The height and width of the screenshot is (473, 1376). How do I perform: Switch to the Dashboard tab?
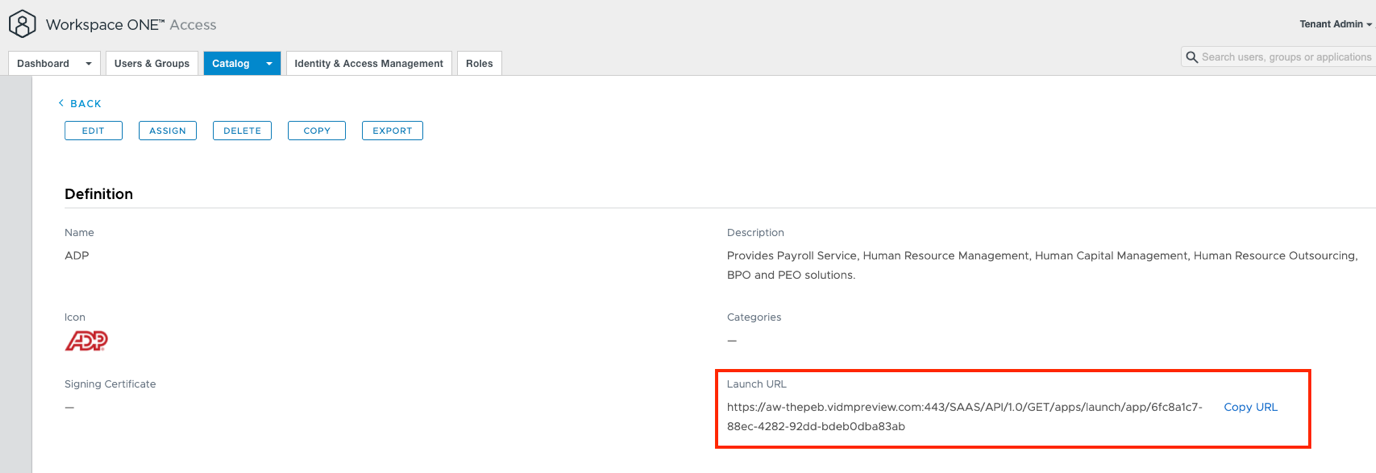coord(43,64)
